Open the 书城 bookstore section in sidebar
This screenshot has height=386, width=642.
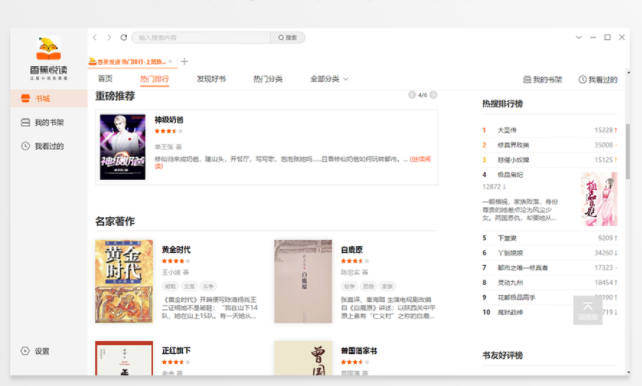[x=49, y=98]
